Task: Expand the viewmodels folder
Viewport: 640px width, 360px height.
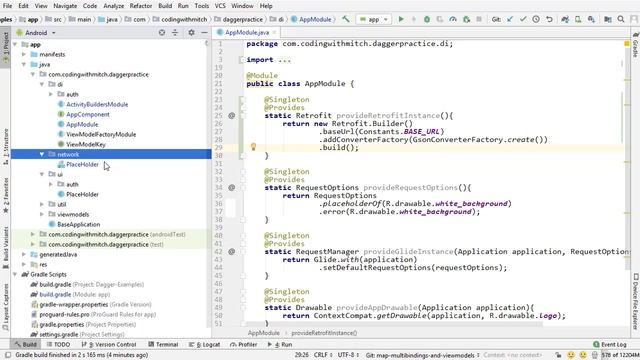Action: click(42, 214)
